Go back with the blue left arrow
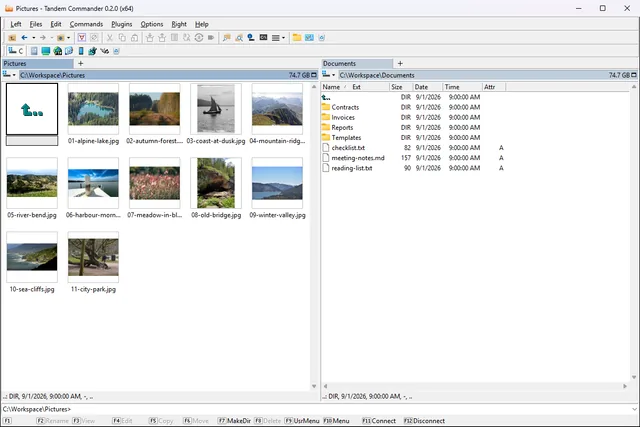 [x=24, y=38]
